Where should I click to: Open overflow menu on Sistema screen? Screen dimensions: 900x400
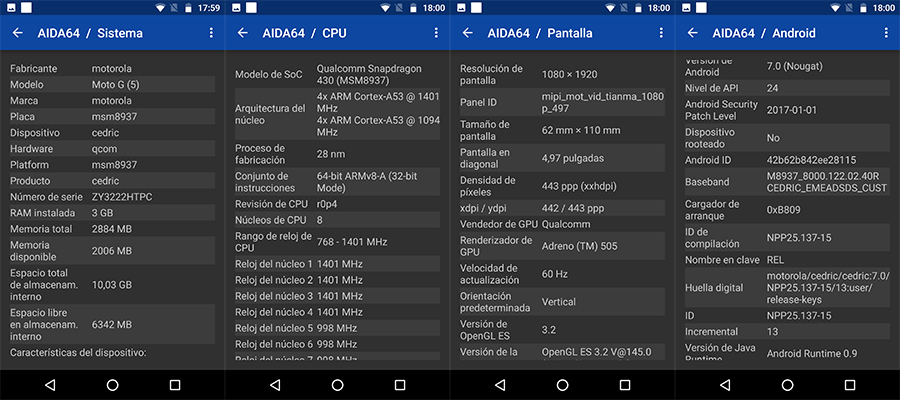click(x=211, y=33)
